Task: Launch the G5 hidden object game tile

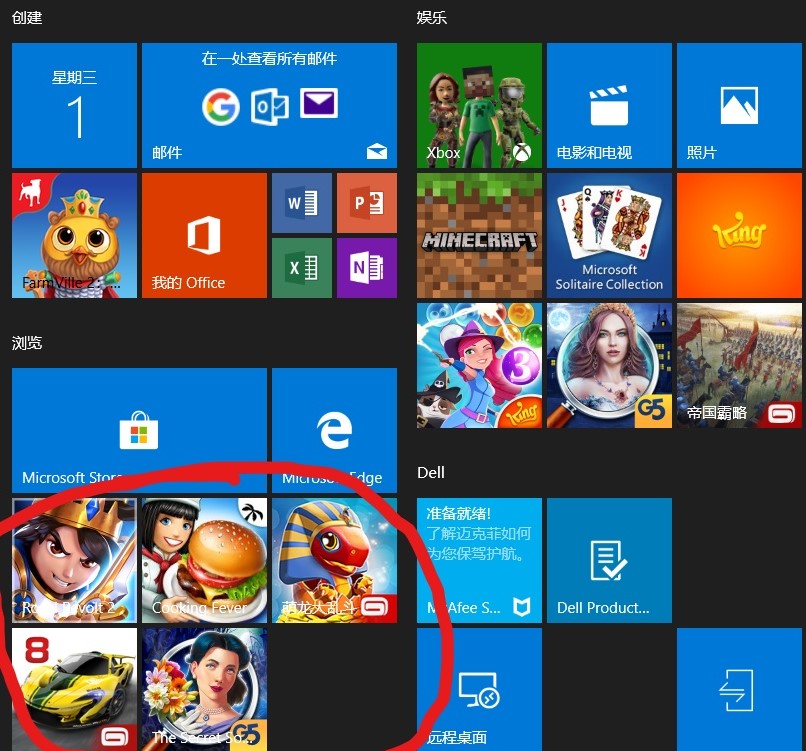Action: tap(609, 365)
